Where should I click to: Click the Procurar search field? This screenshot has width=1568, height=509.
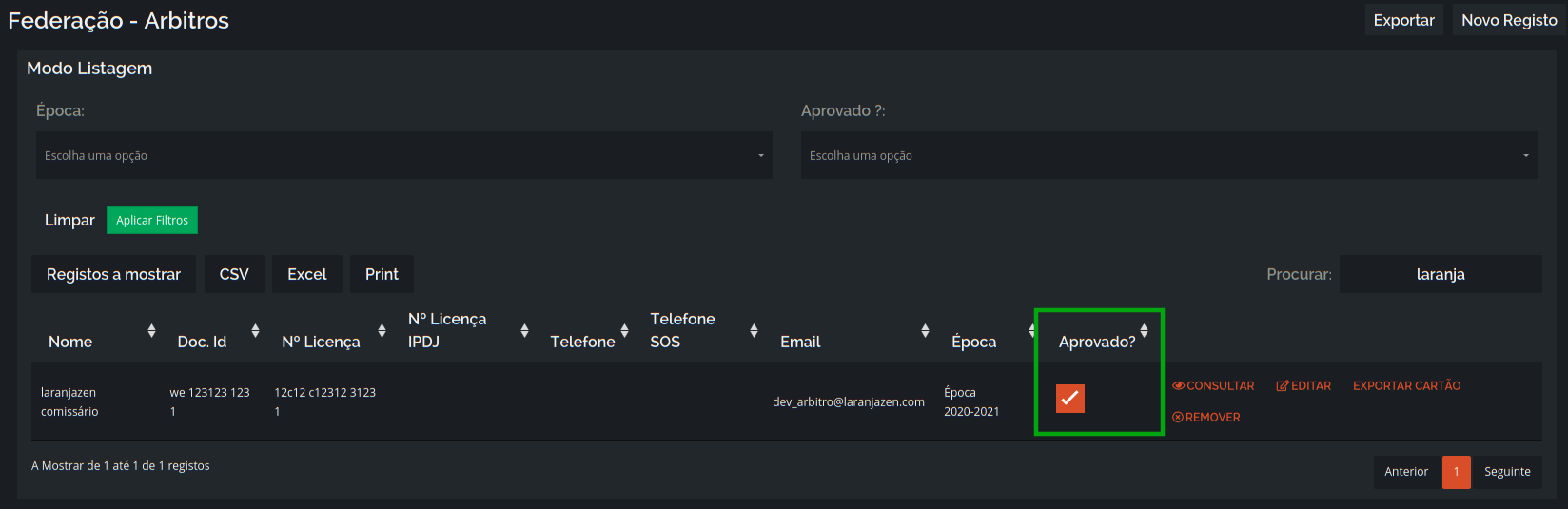(x=1441, y=274)
